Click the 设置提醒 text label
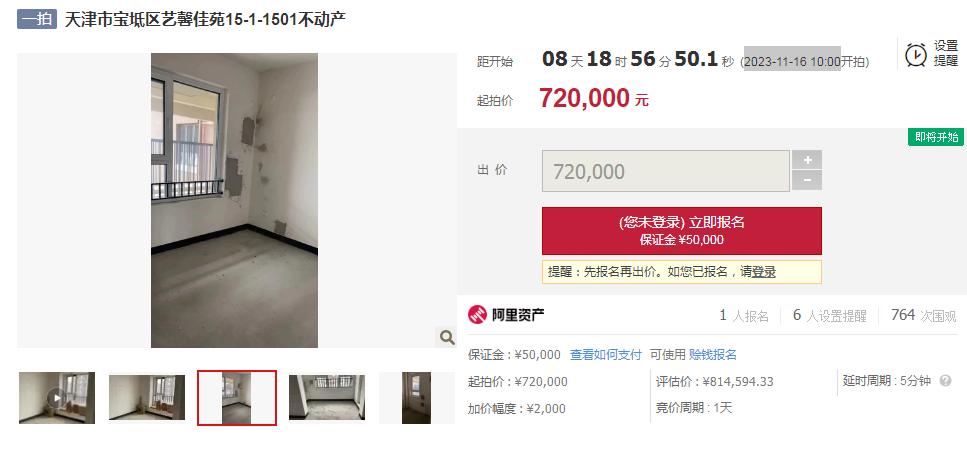Image resolution: width=967 pixels, height=457 pixels. [x=946, y=54]
